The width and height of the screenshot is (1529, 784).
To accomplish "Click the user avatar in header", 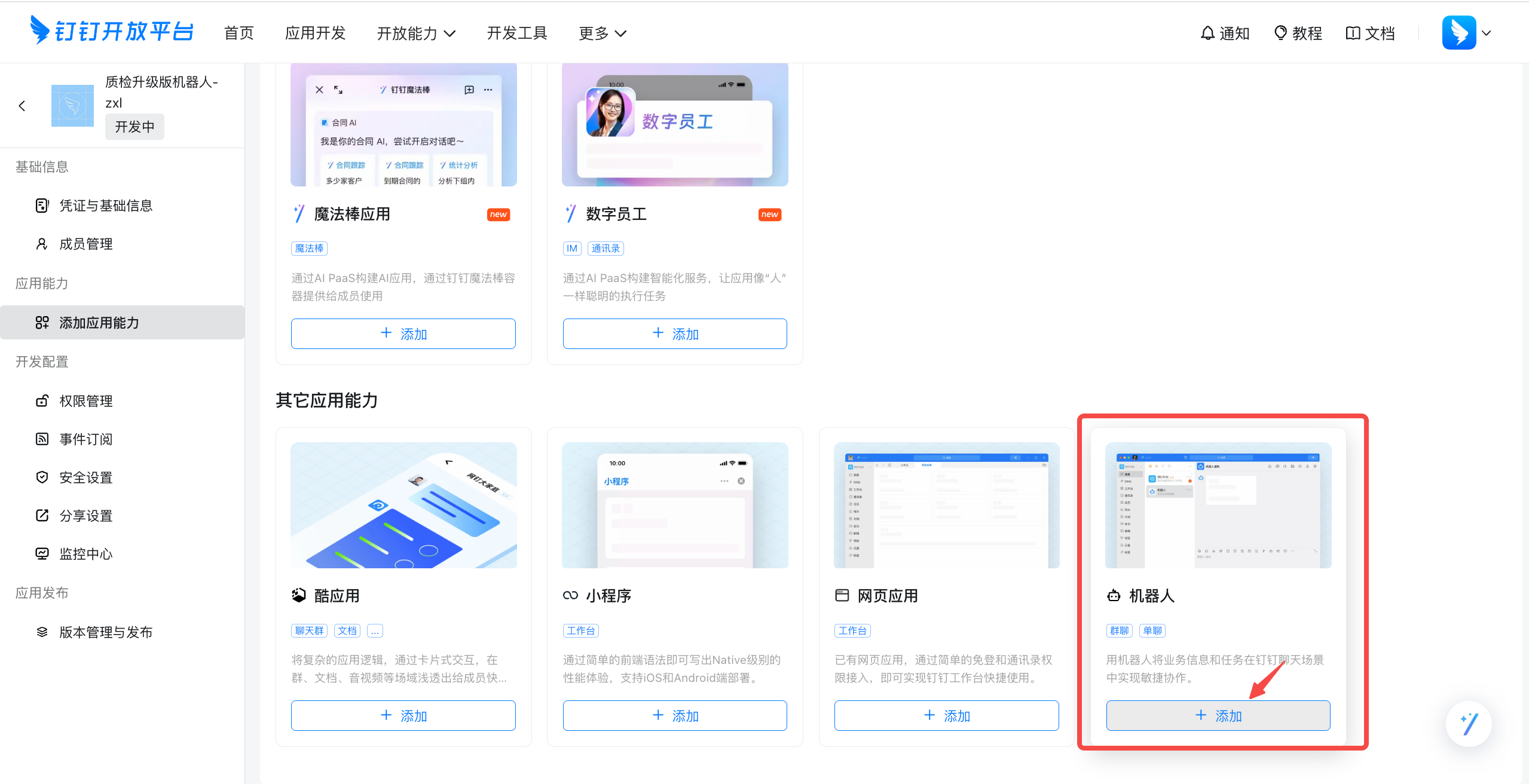I will click(1458, 33).
